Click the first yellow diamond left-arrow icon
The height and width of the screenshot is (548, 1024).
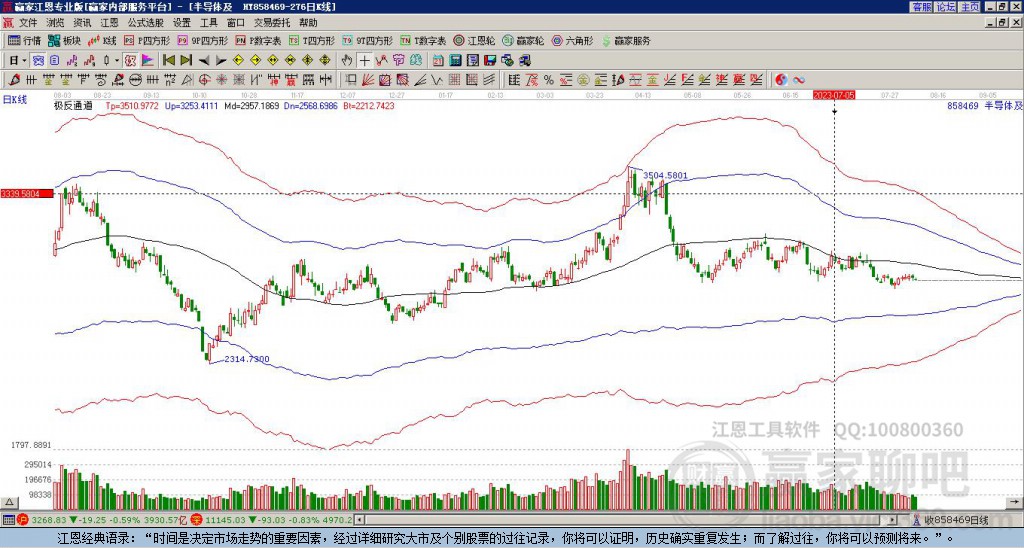point(238,61)
